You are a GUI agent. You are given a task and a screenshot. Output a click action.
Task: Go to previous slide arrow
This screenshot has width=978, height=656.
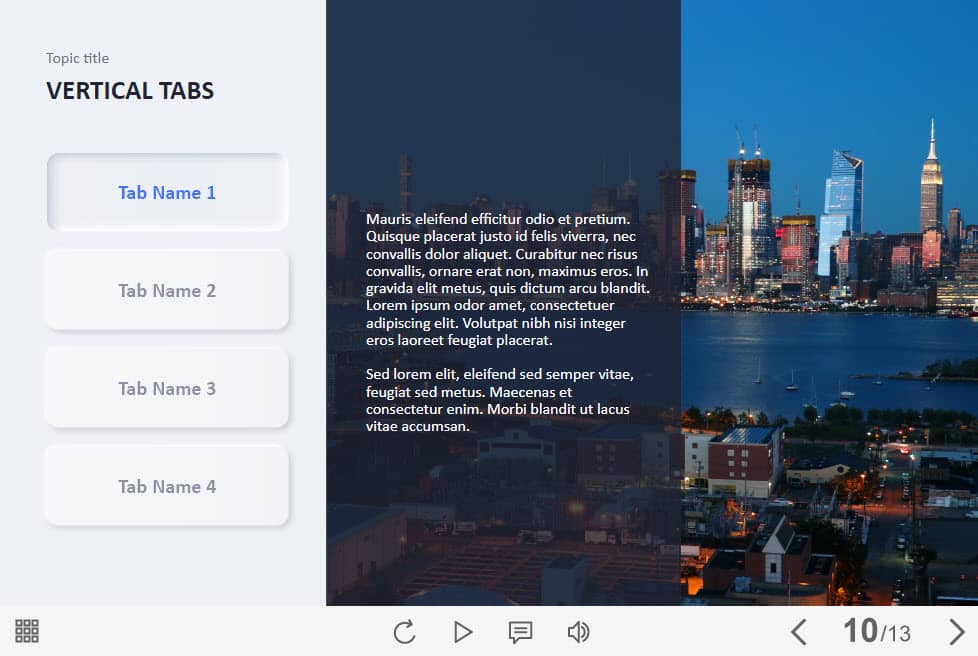(798, 632)
